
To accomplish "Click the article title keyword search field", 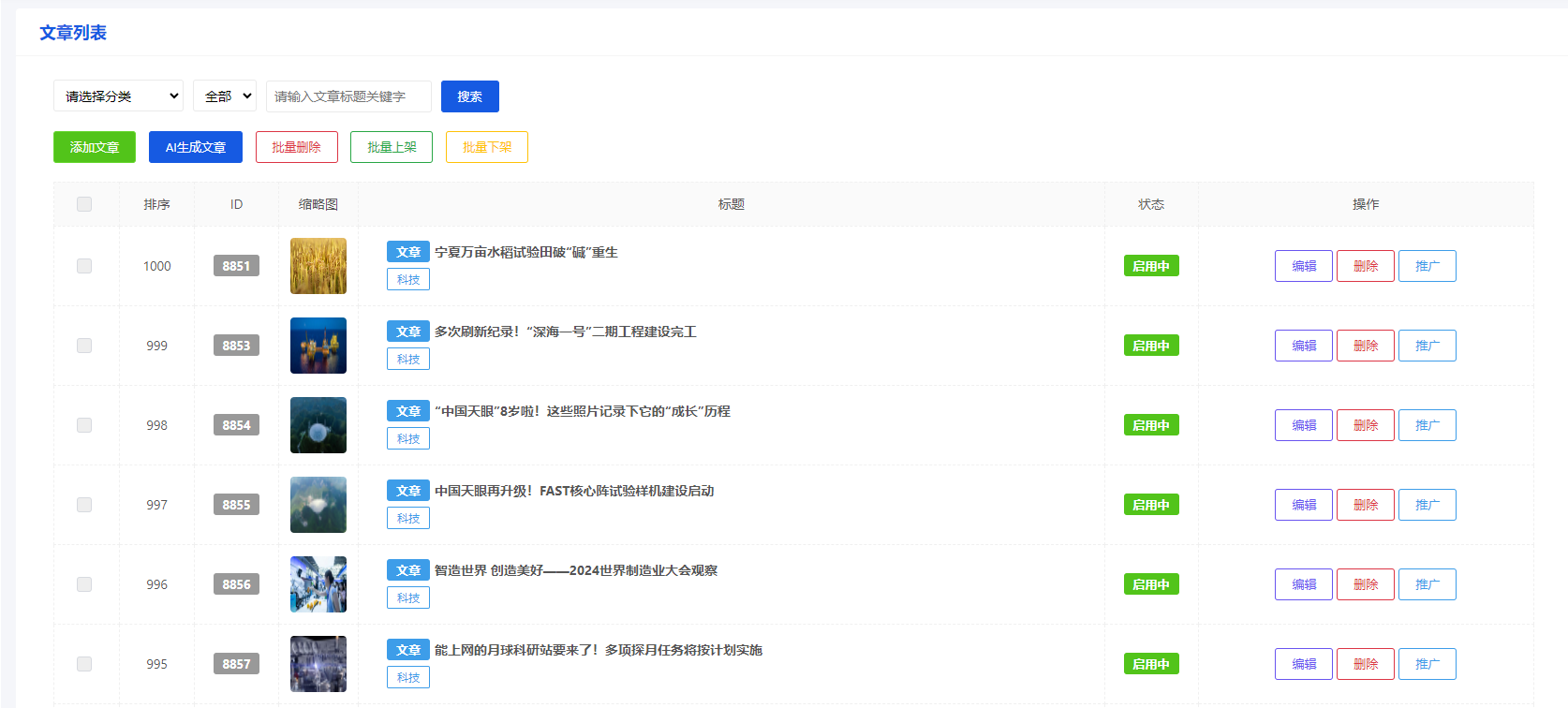I will click(x=348, y=96).
